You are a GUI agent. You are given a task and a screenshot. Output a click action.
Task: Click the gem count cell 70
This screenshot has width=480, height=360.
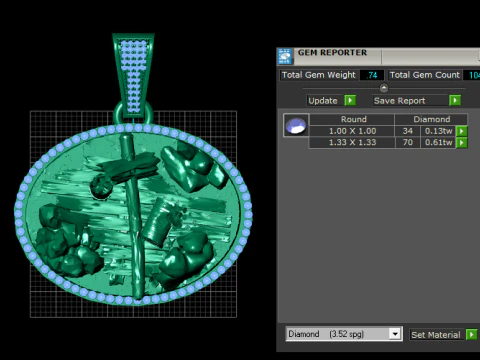407,143
